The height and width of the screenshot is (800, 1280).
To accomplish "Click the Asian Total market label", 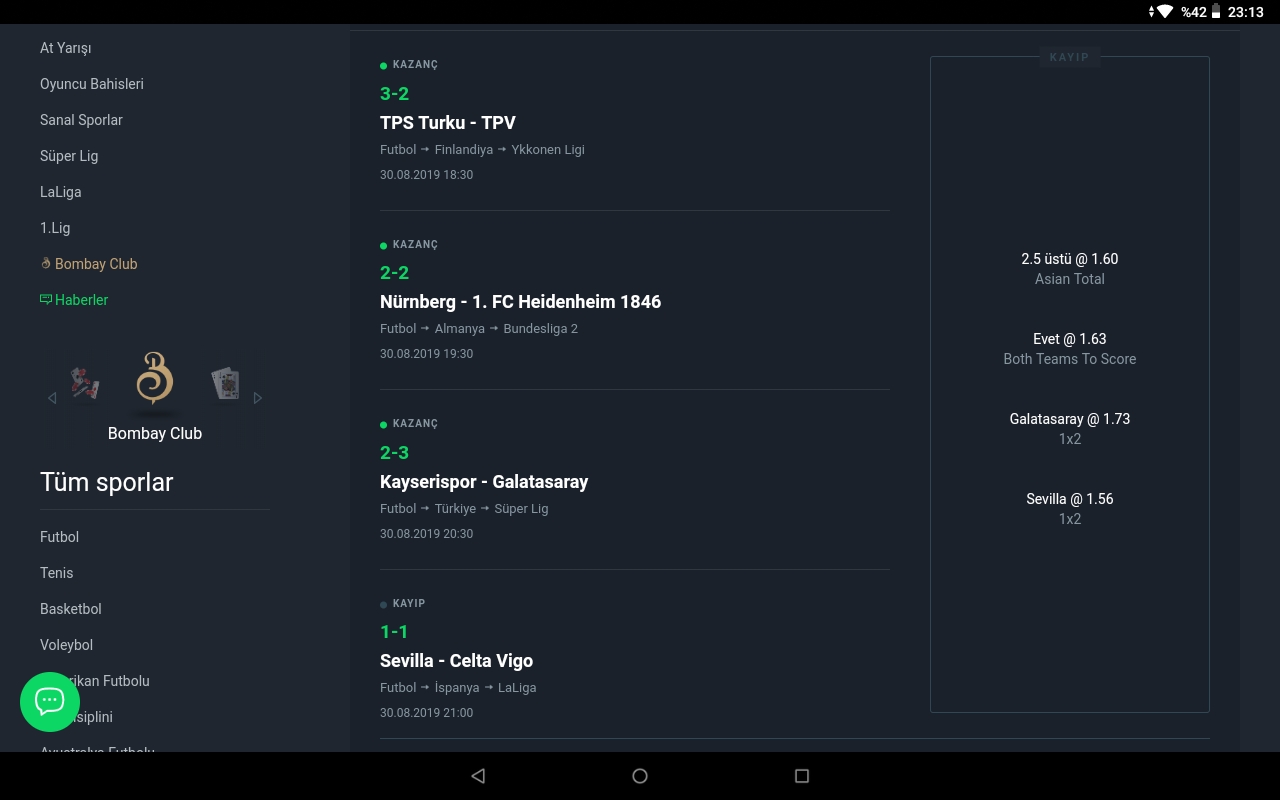I will 1070,279.
